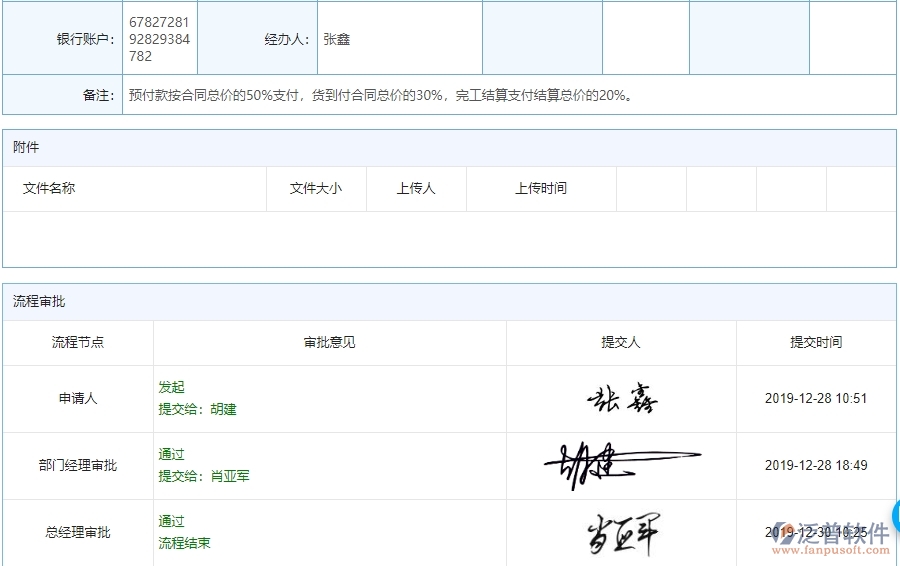Click the 2019-12-28 18:49 timestamp

click(816, 465)
